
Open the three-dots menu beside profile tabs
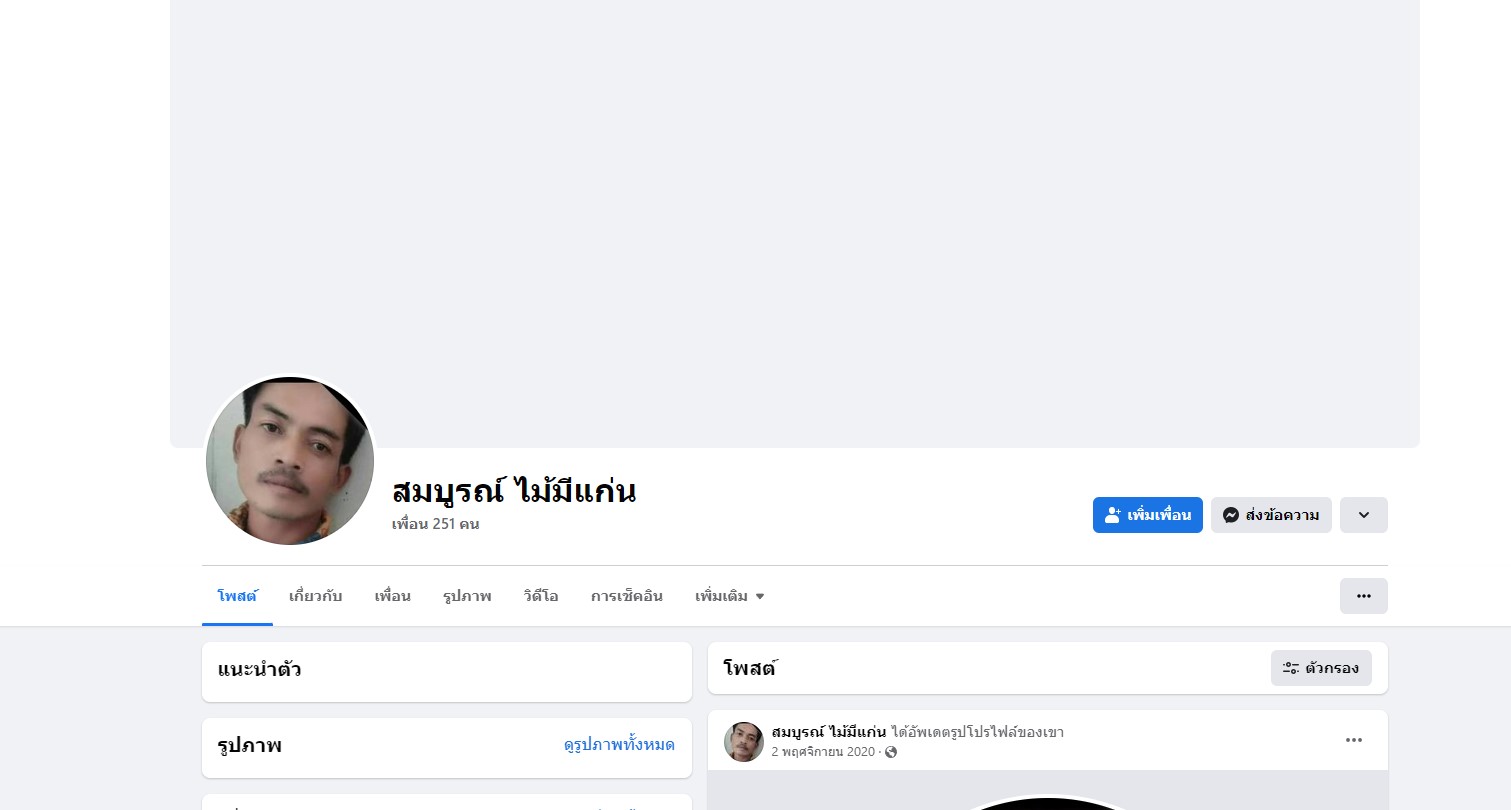point(1364,596)
